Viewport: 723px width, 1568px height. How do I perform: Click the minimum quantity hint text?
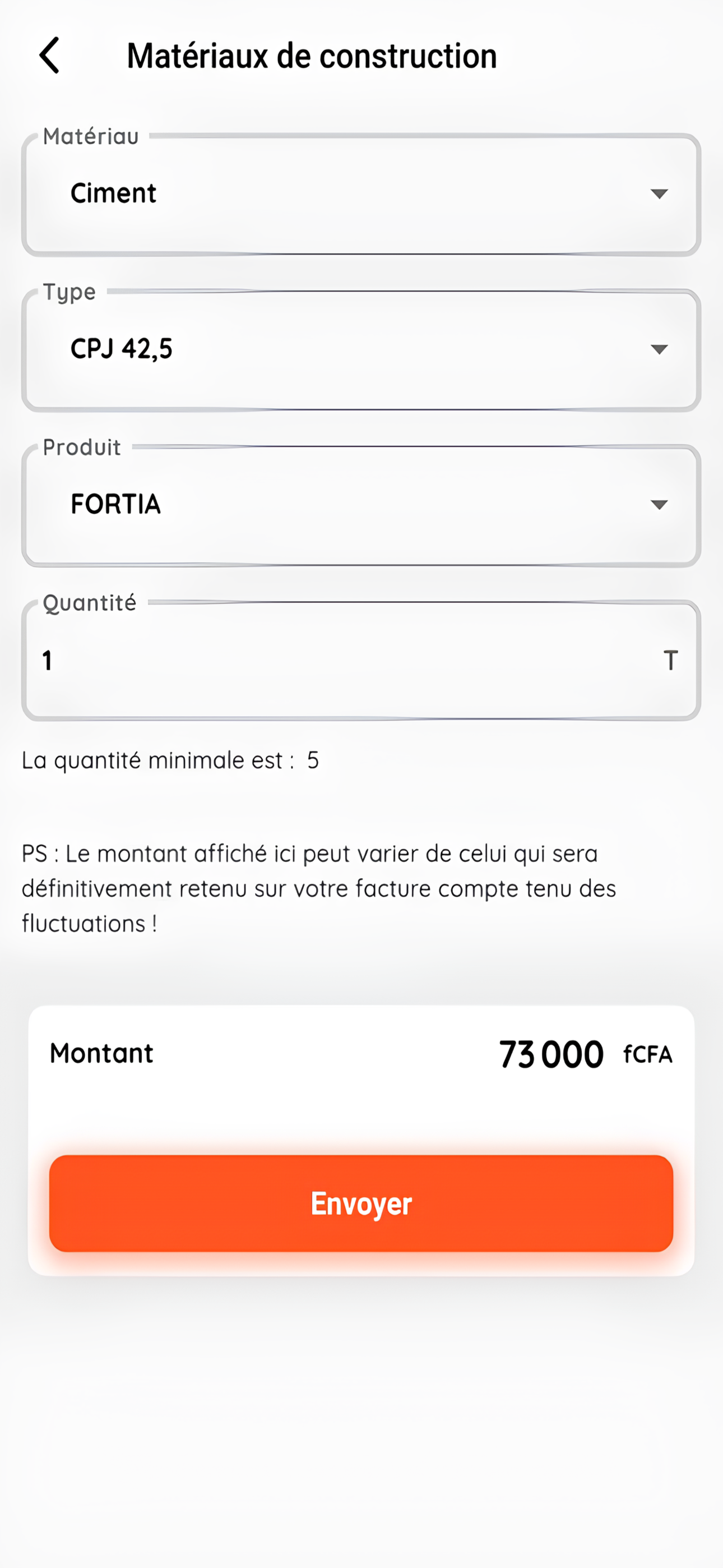coord(170,760)
